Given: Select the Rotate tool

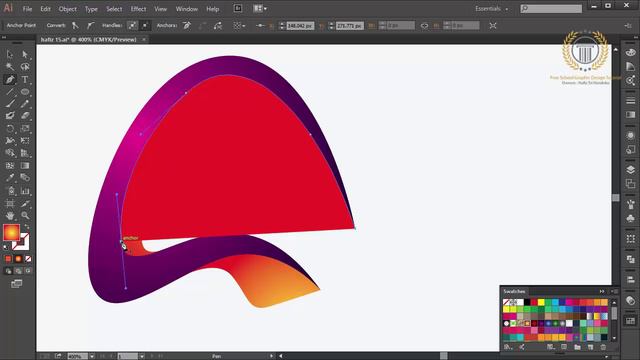Looking at the screenshot, I should point(10,129).
